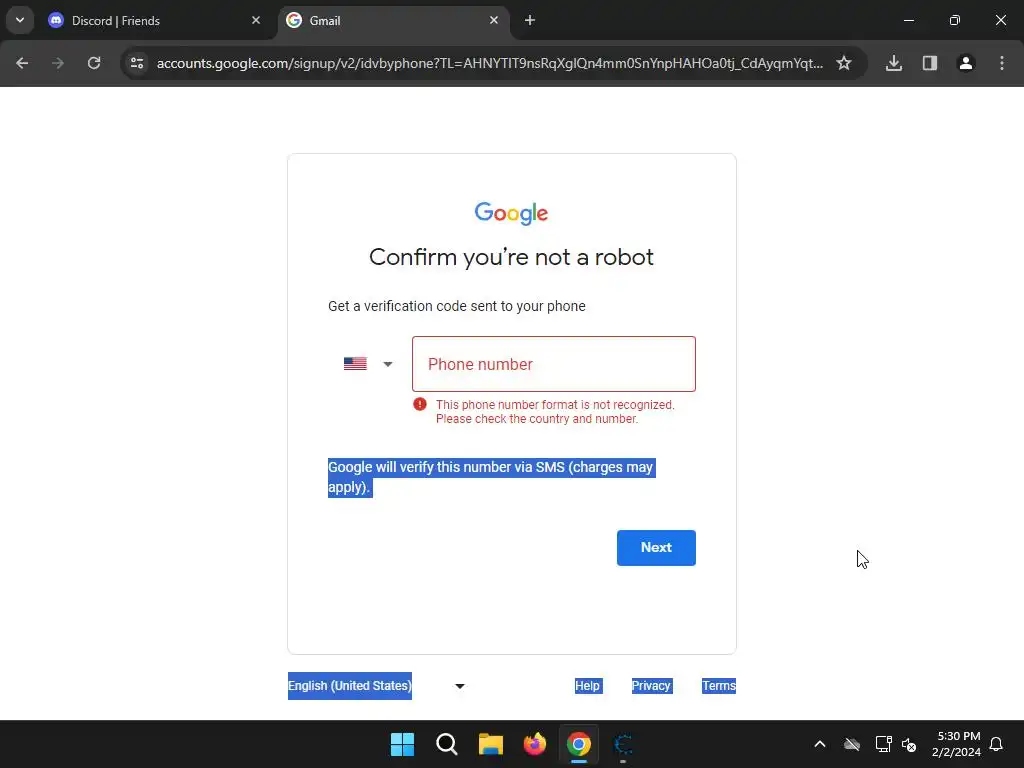Screen dimensions: 1024x768
Task: Close the Gmail tab
Action: tap(494, 21)
